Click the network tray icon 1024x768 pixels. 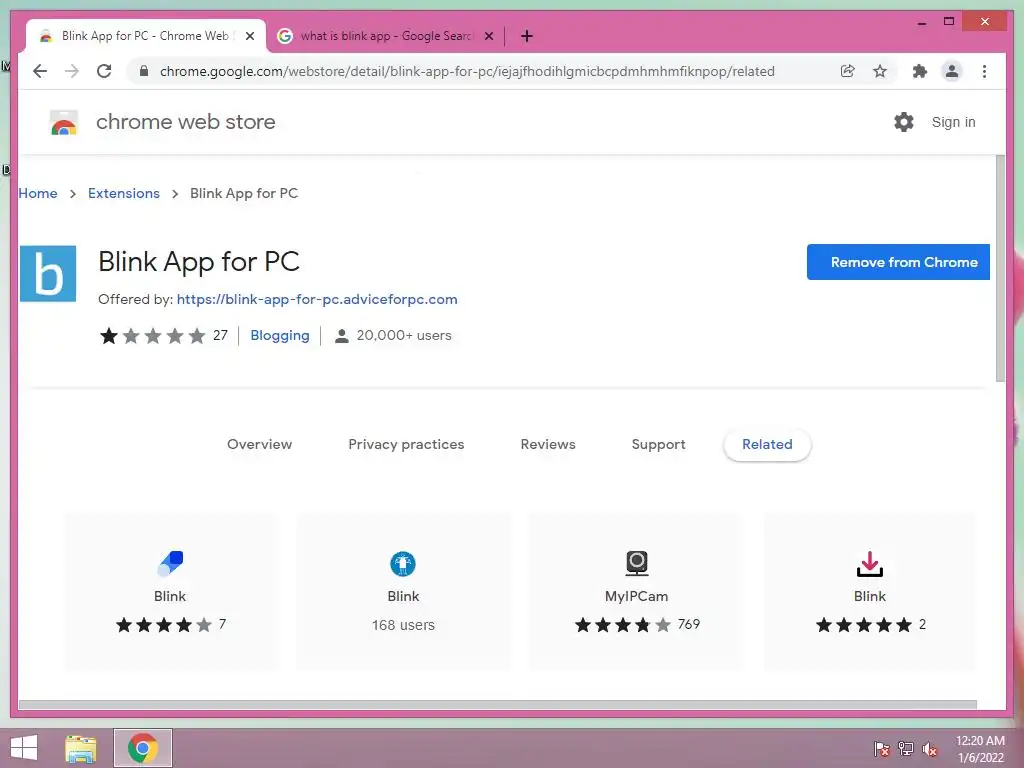(906, 748)
